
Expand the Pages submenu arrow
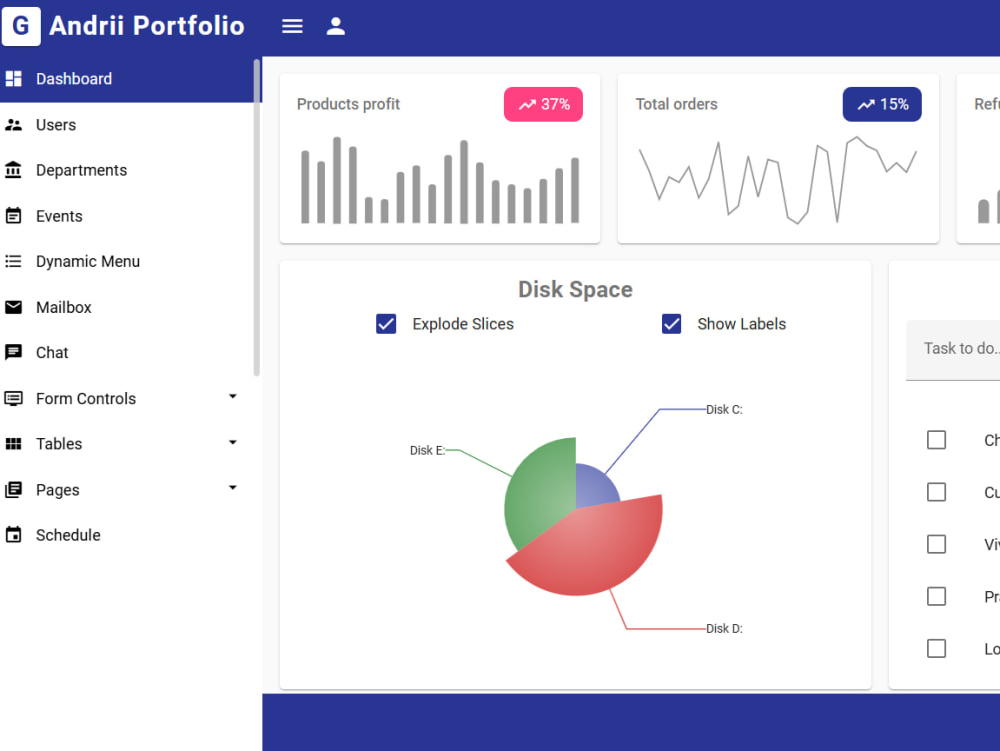(x=233, y=488)
